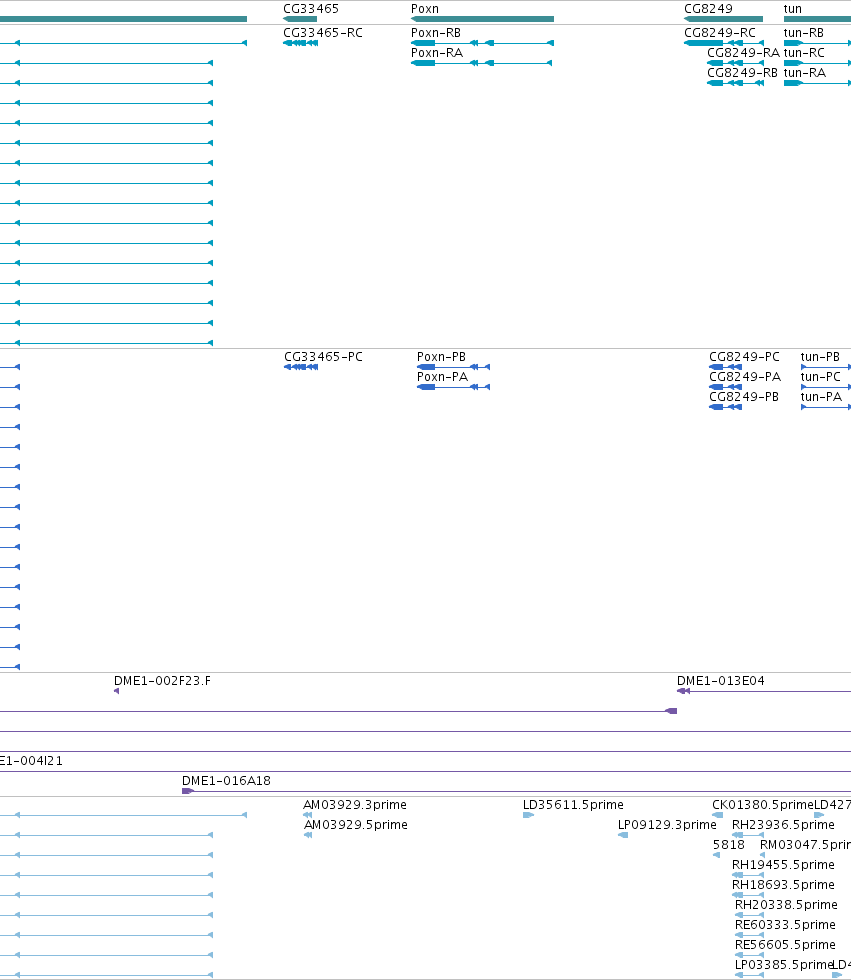
Task: Click the teal Poxn gene bar
Action: pyautogui.click(x=482, y=19)
